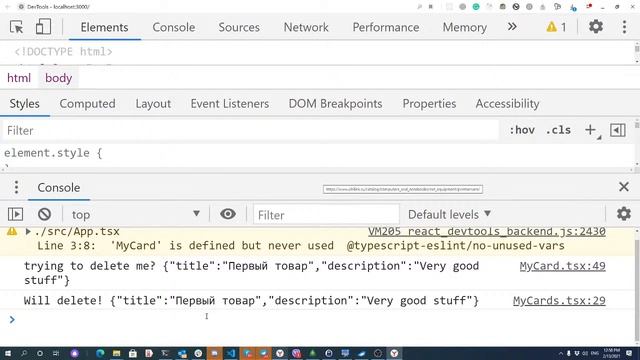
Task: Toggle the :hov element state panel
Action: pyautogui.click(x=522, y=130)
